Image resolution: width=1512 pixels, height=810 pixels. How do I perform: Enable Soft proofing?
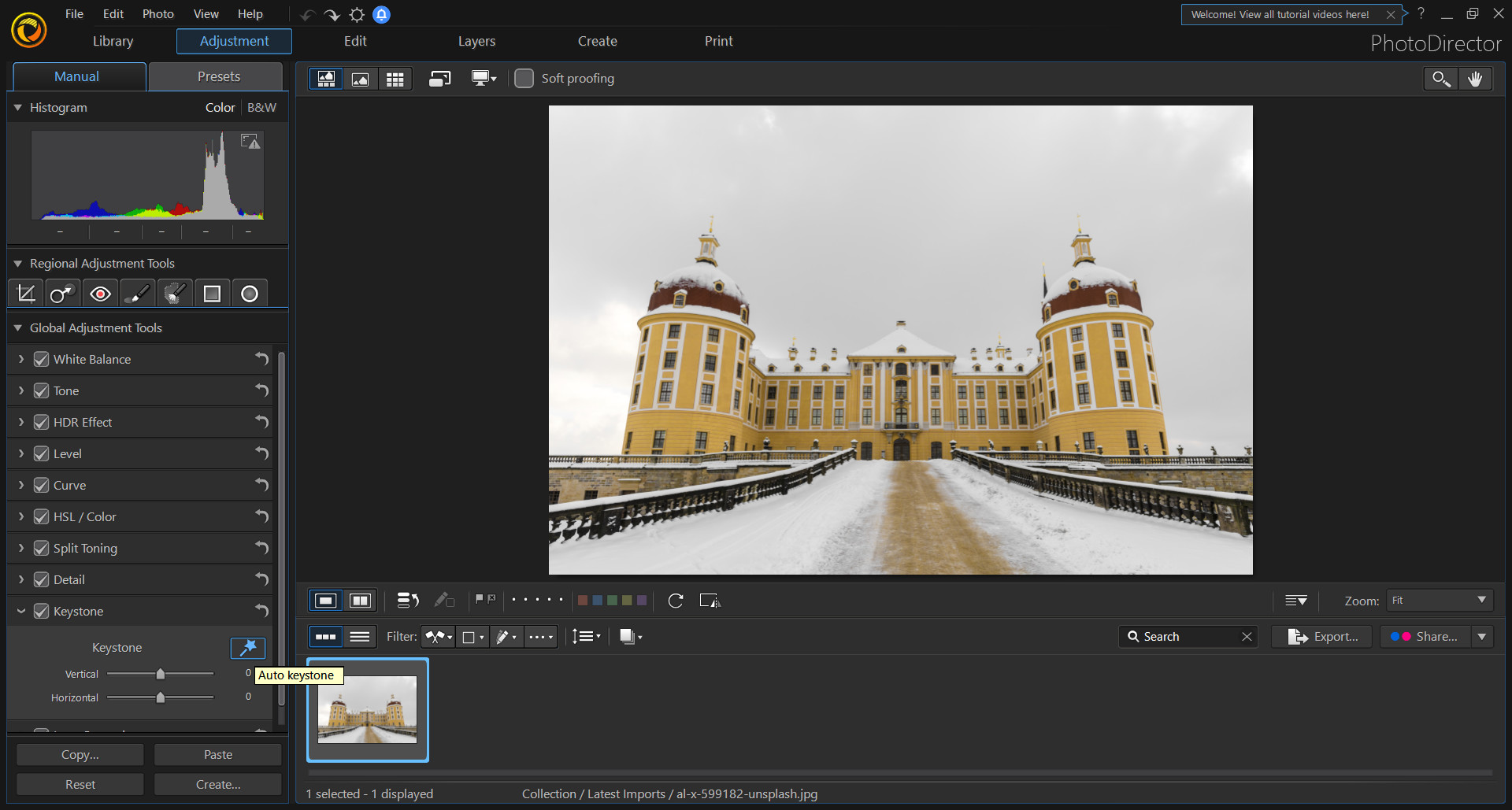[524, 78]
